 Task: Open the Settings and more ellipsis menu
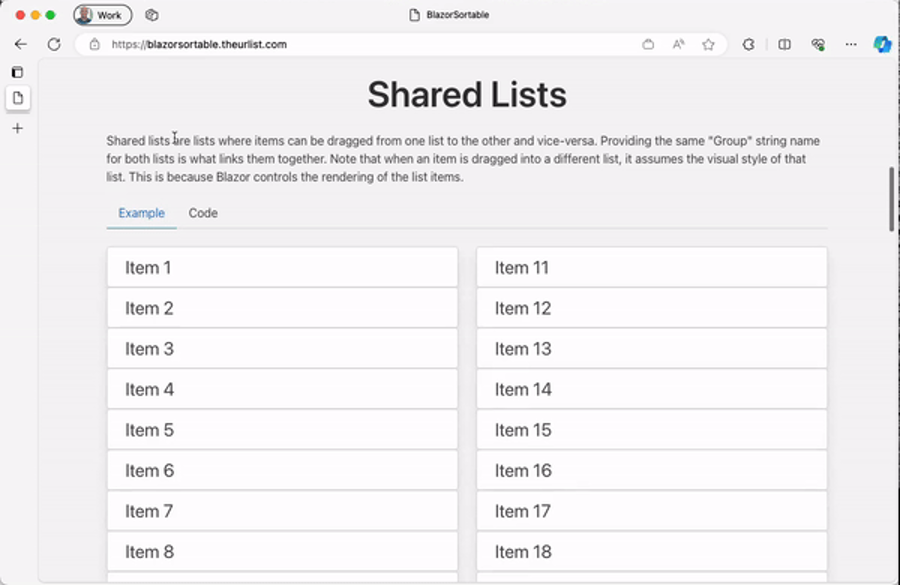pos(851,44)
